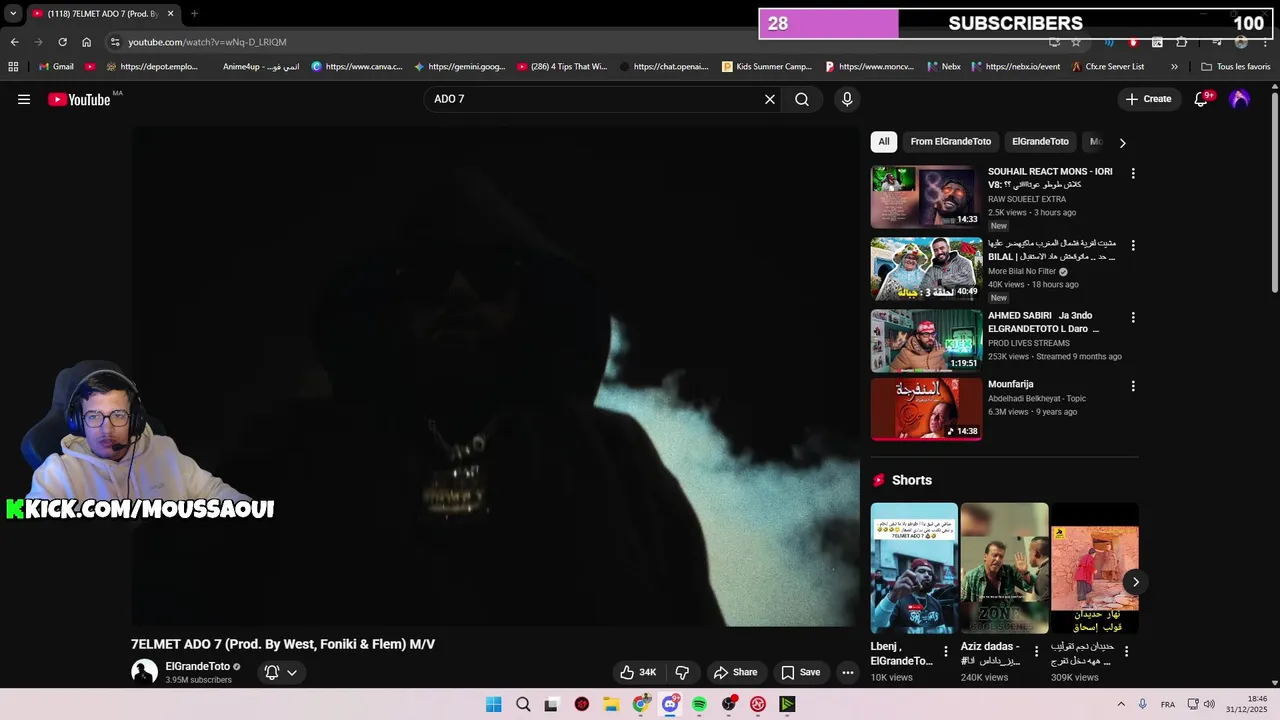Open the Chrome apps grid icon
Image resolution: width=1280 pixels, height=720 pixels.
[13, 67]
